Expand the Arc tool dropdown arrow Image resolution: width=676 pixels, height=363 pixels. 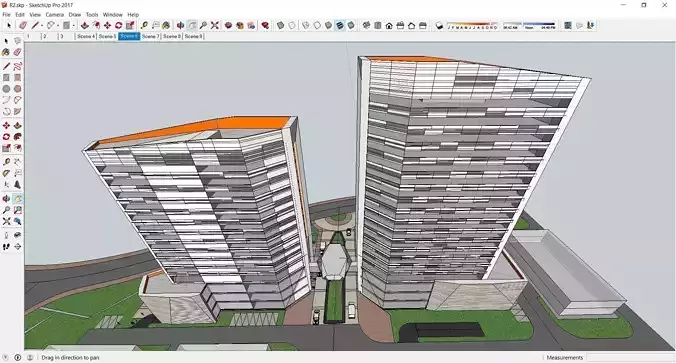click(57, 25)
